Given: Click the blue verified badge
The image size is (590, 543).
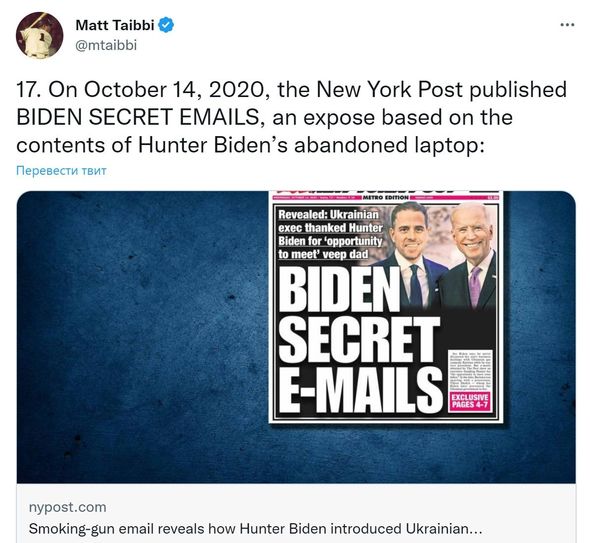Looking at the screenshot, I should pos(166,25).
